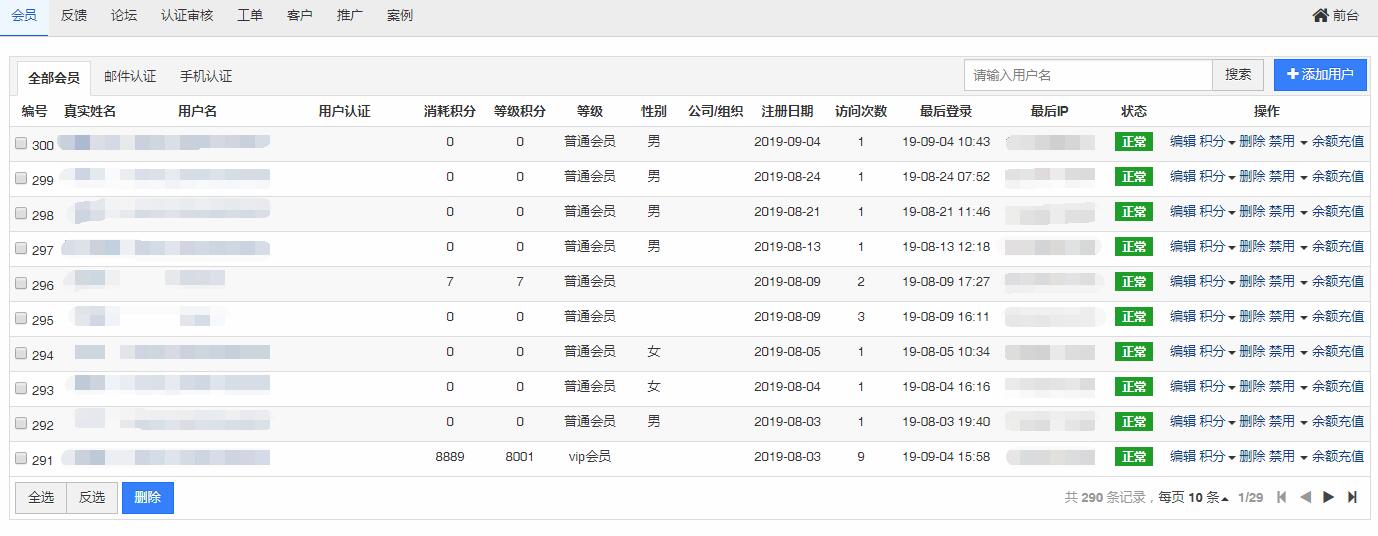Image resolution: width=1378 pixels, height=536 pixels.
Task: Open the 禁用 dropdown for member 297
Action: coord(1288,247)
